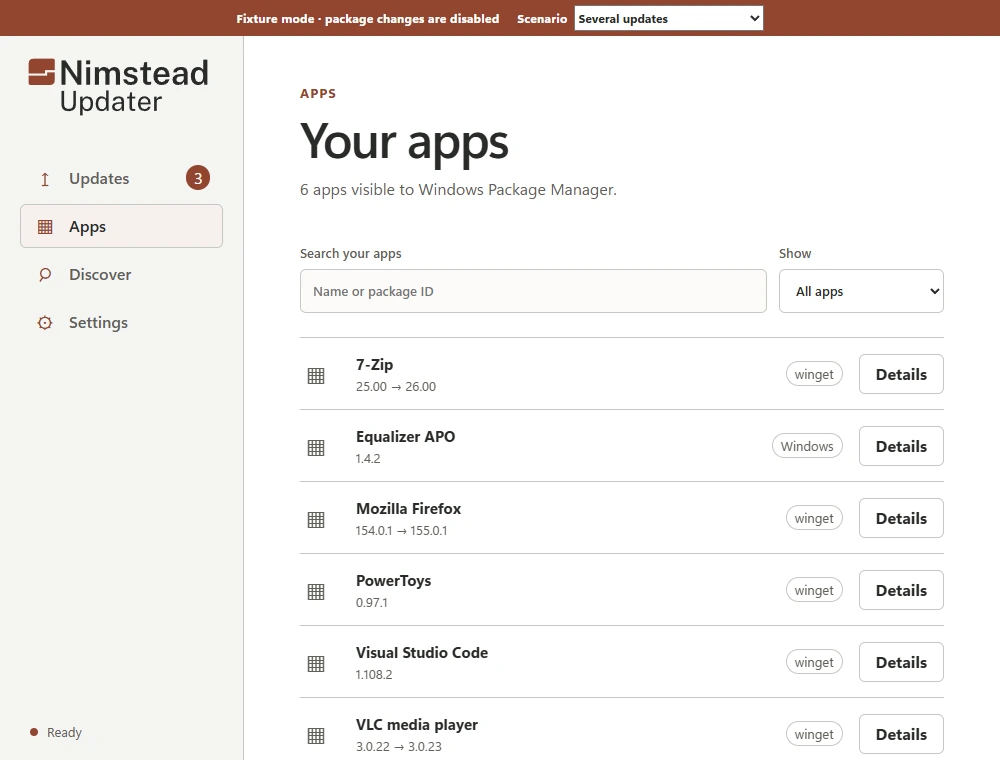Viewport: 1000px width, 760px height.
Task: Focus the Name or package ID search field
Action: coord(533,291)
